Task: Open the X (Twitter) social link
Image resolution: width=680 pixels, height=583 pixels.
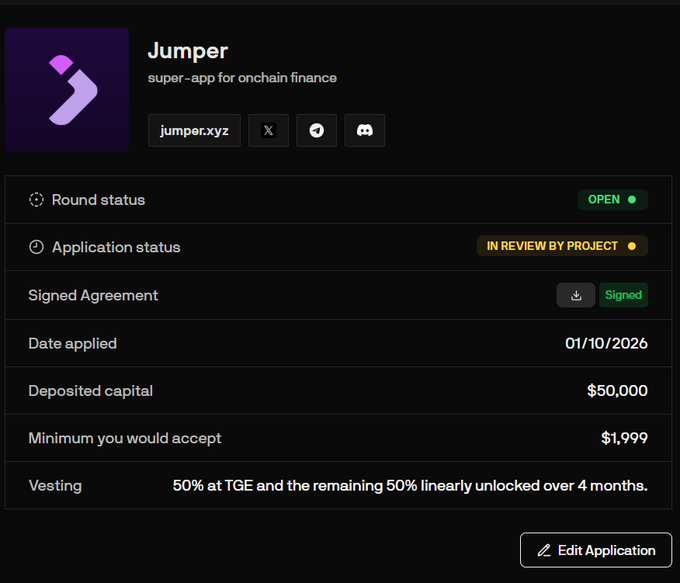Action: (x=268, y=131)
